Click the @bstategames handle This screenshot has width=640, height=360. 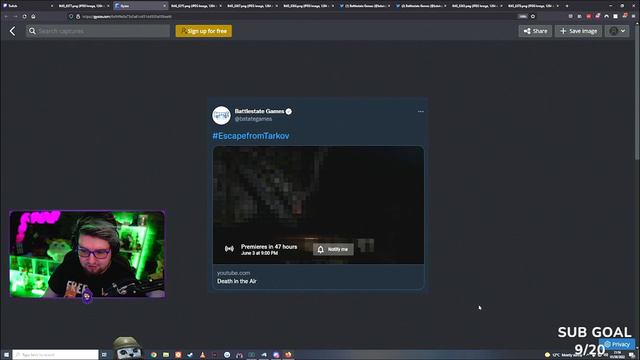tap(253, 119)
